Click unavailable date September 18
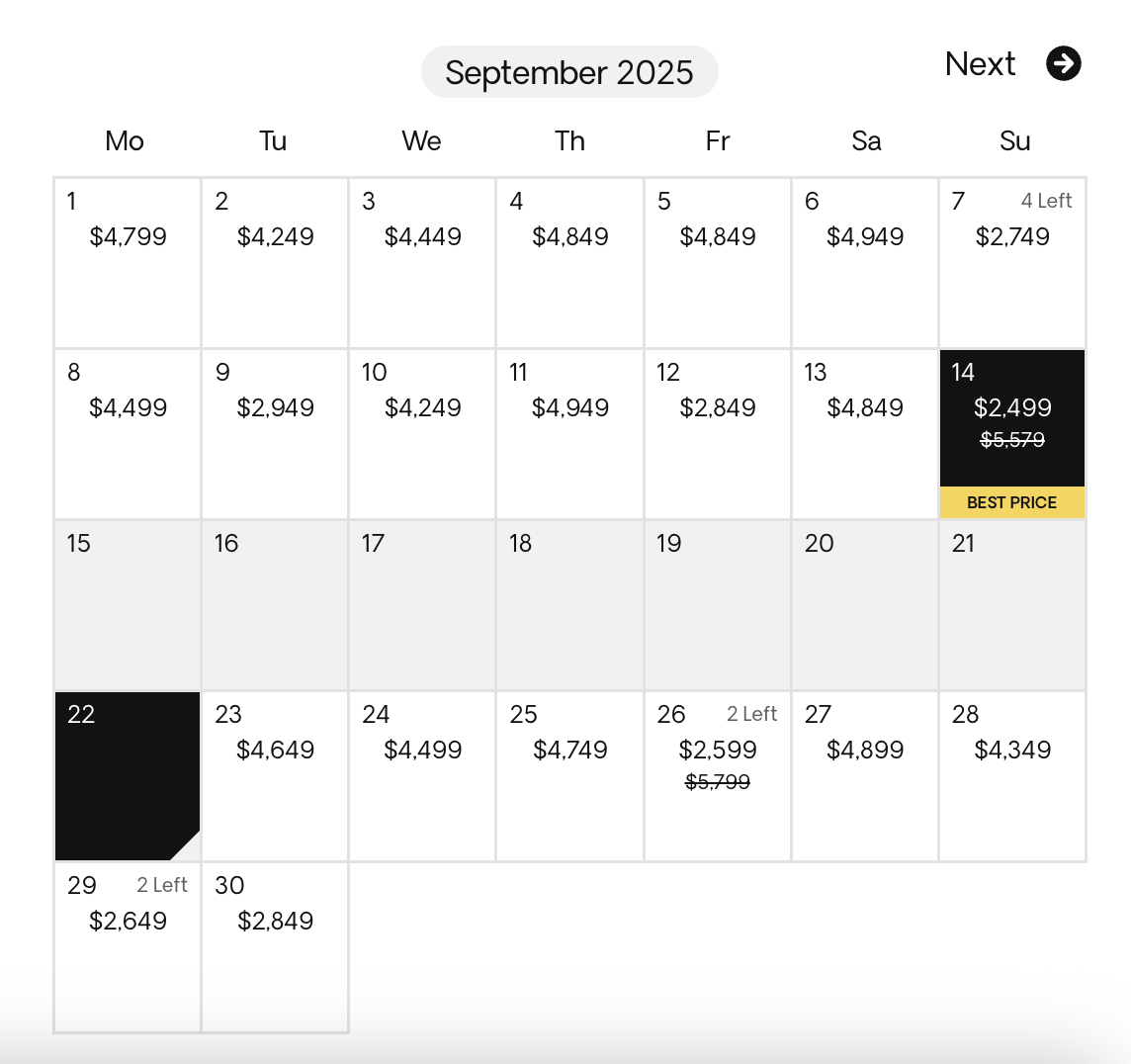Image resolution: width=1131 pixels, height=1064 pixels. point(569,604)
